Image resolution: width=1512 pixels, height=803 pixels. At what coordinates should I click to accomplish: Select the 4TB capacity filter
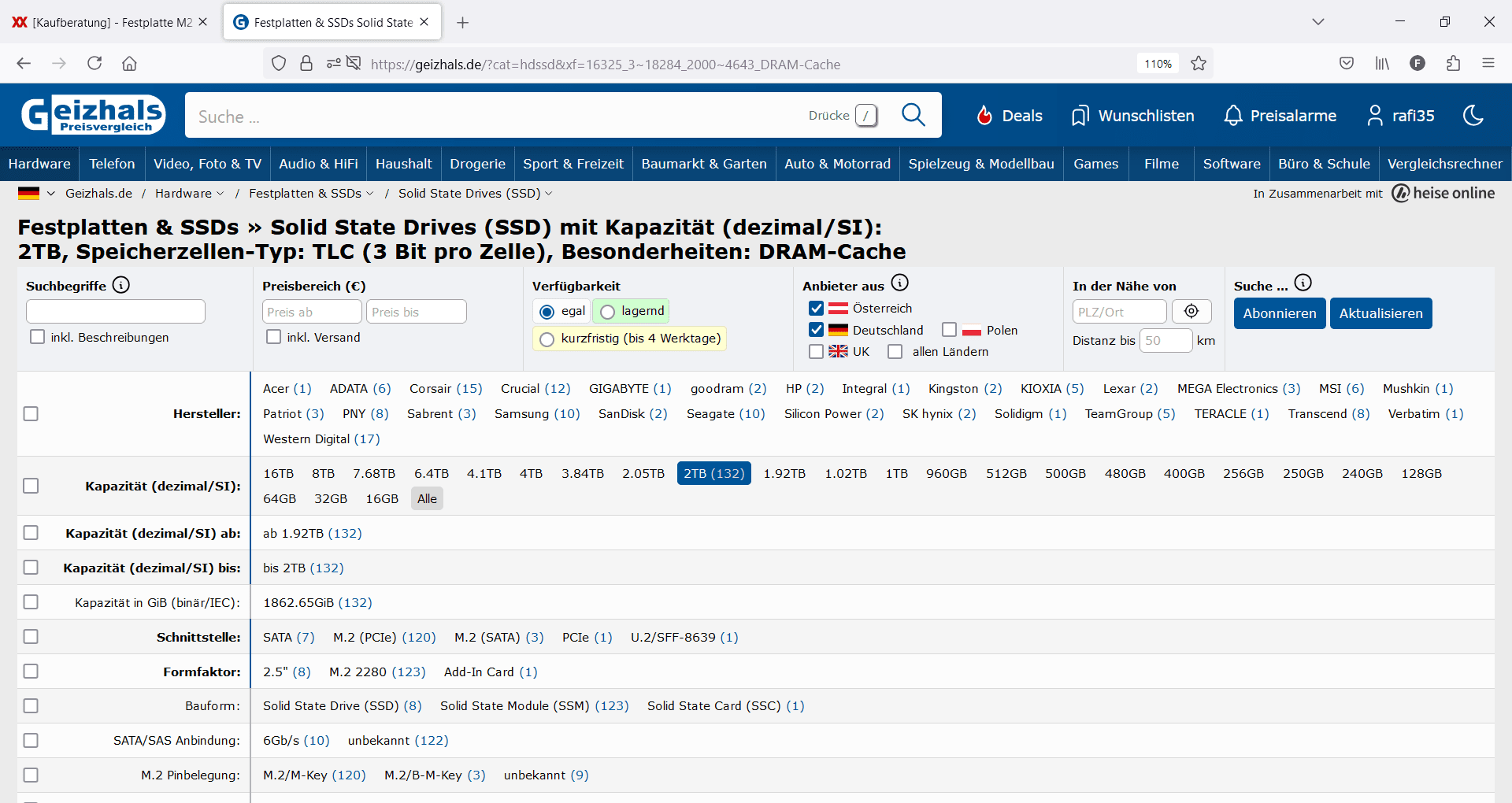click(x=531, y=474)
